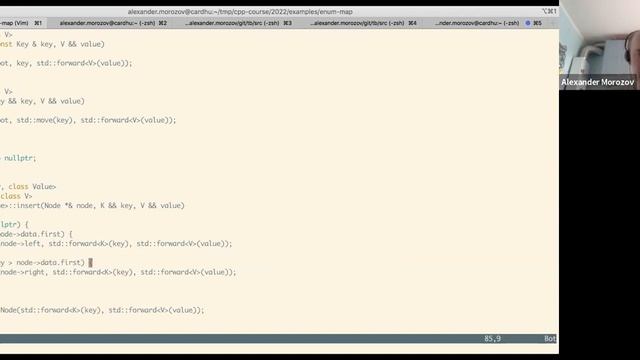The image size is (640, 360).
Task: Switch to the alexander.morozov@cardhu:~ (-zsh) tab ⌘2
Action: coord(113,23)
